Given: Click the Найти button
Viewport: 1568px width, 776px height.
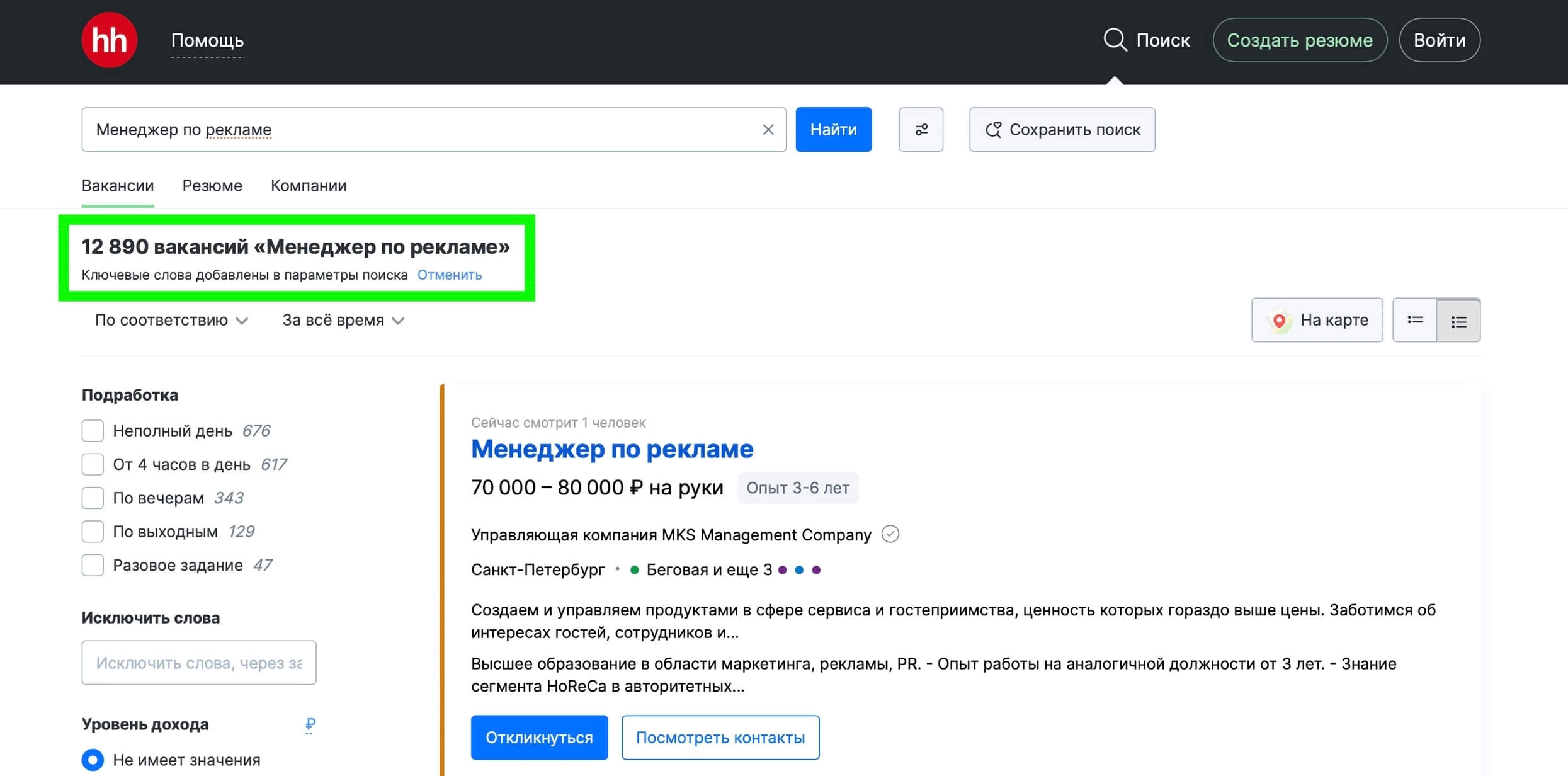Looking at the screenshot, I should (833, 130).
